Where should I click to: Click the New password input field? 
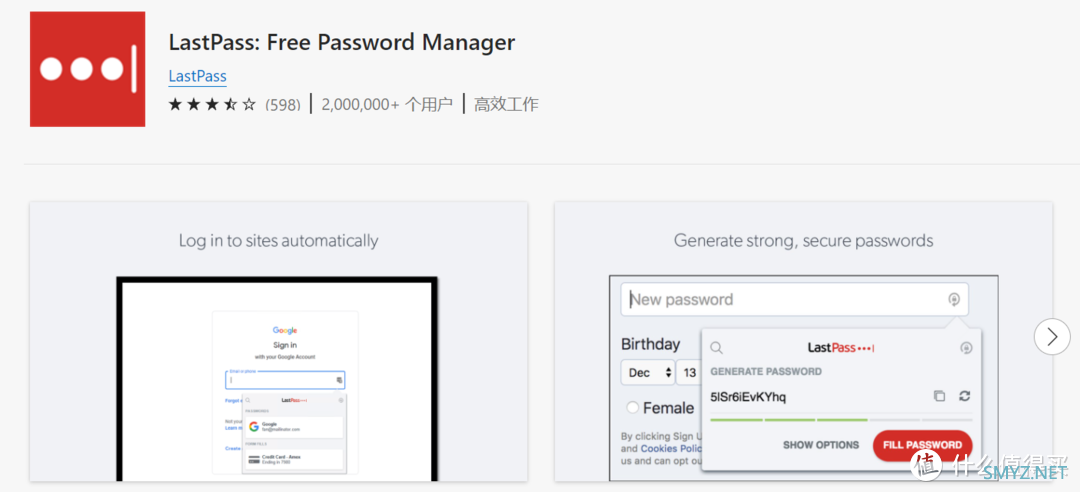[x=794, y=300]
